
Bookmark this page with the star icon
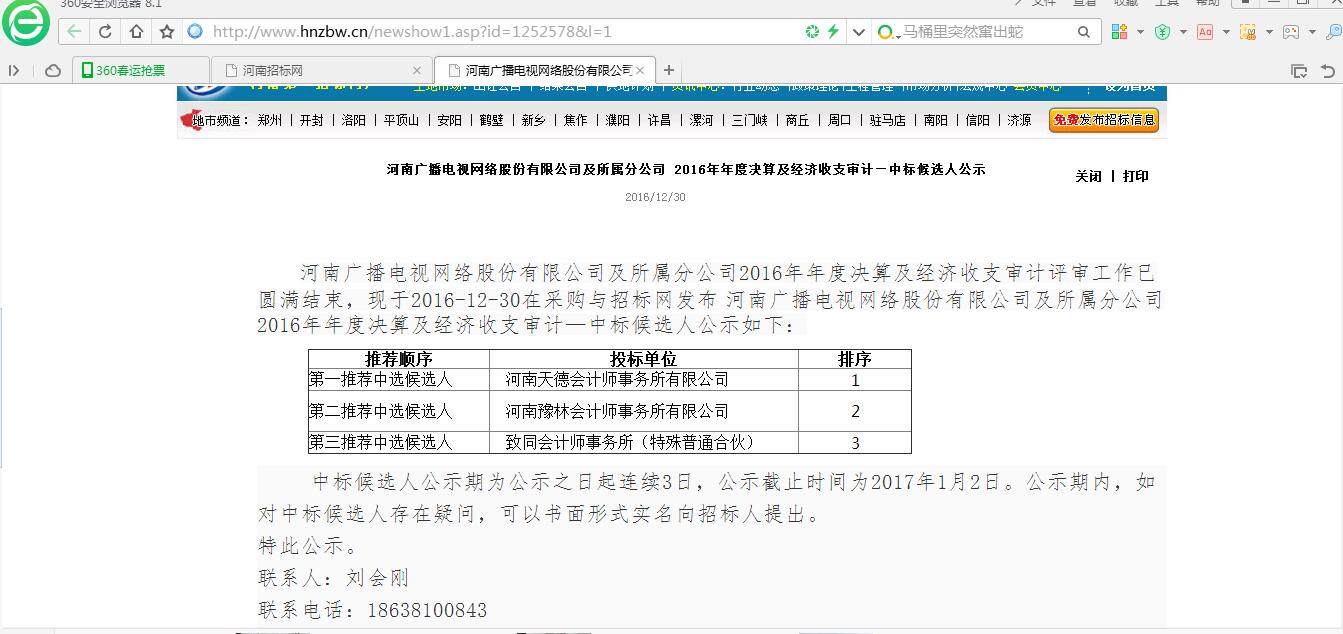167,32
